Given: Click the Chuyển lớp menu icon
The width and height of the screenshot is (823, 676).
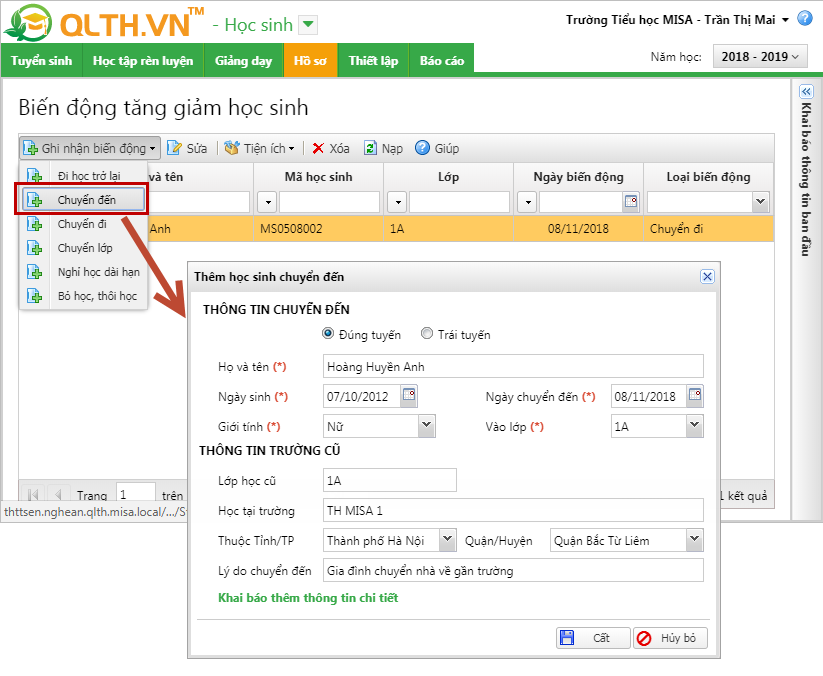Looking at the screenshot, I should point(34,248).
